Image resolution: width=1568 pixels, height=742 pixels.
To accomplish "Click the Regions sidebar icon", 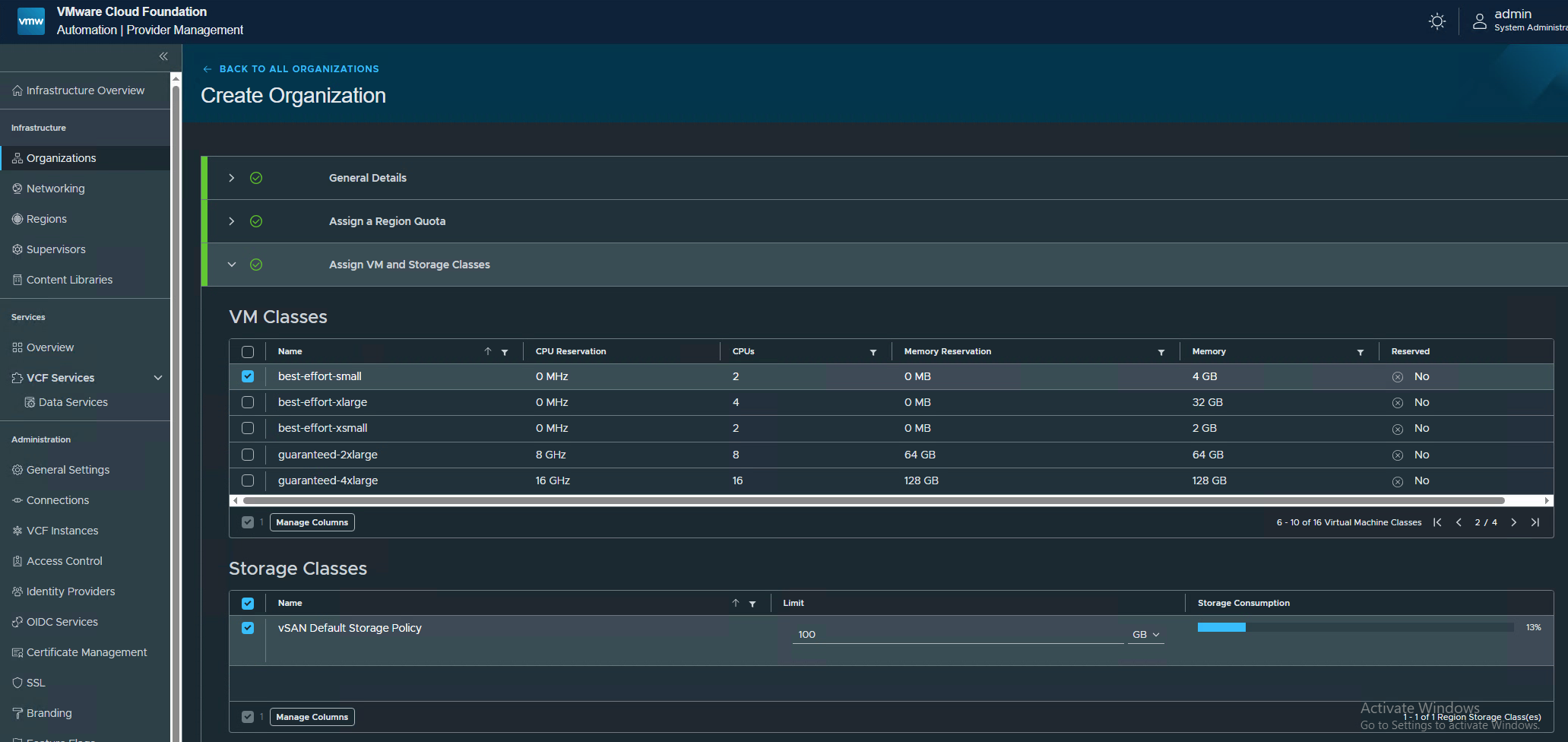I will (x=17, y=219).
